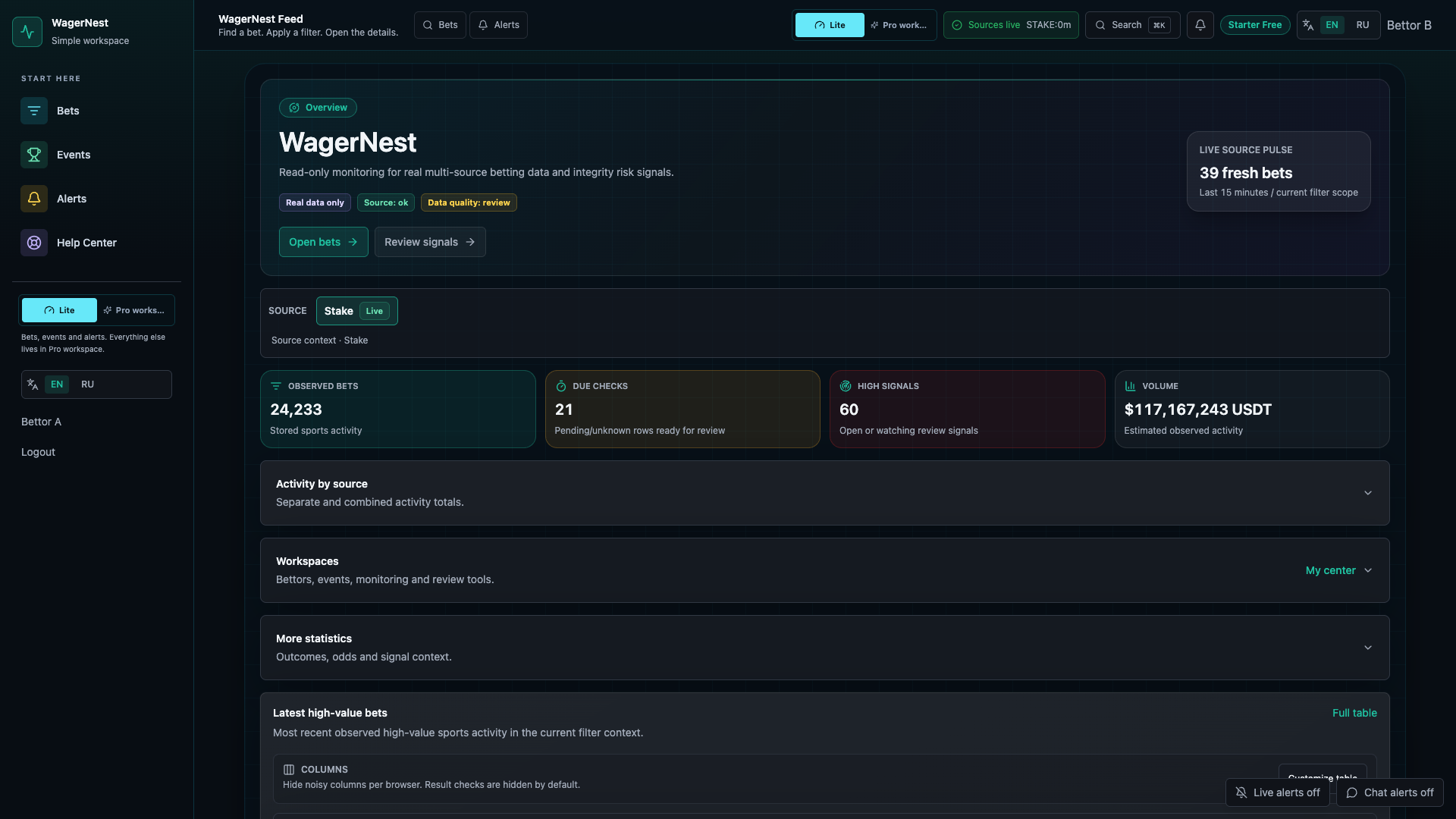This screenshot has height=819, width=1456.
Task: Click Logout in the sidebar
Action: coord(38,452)
